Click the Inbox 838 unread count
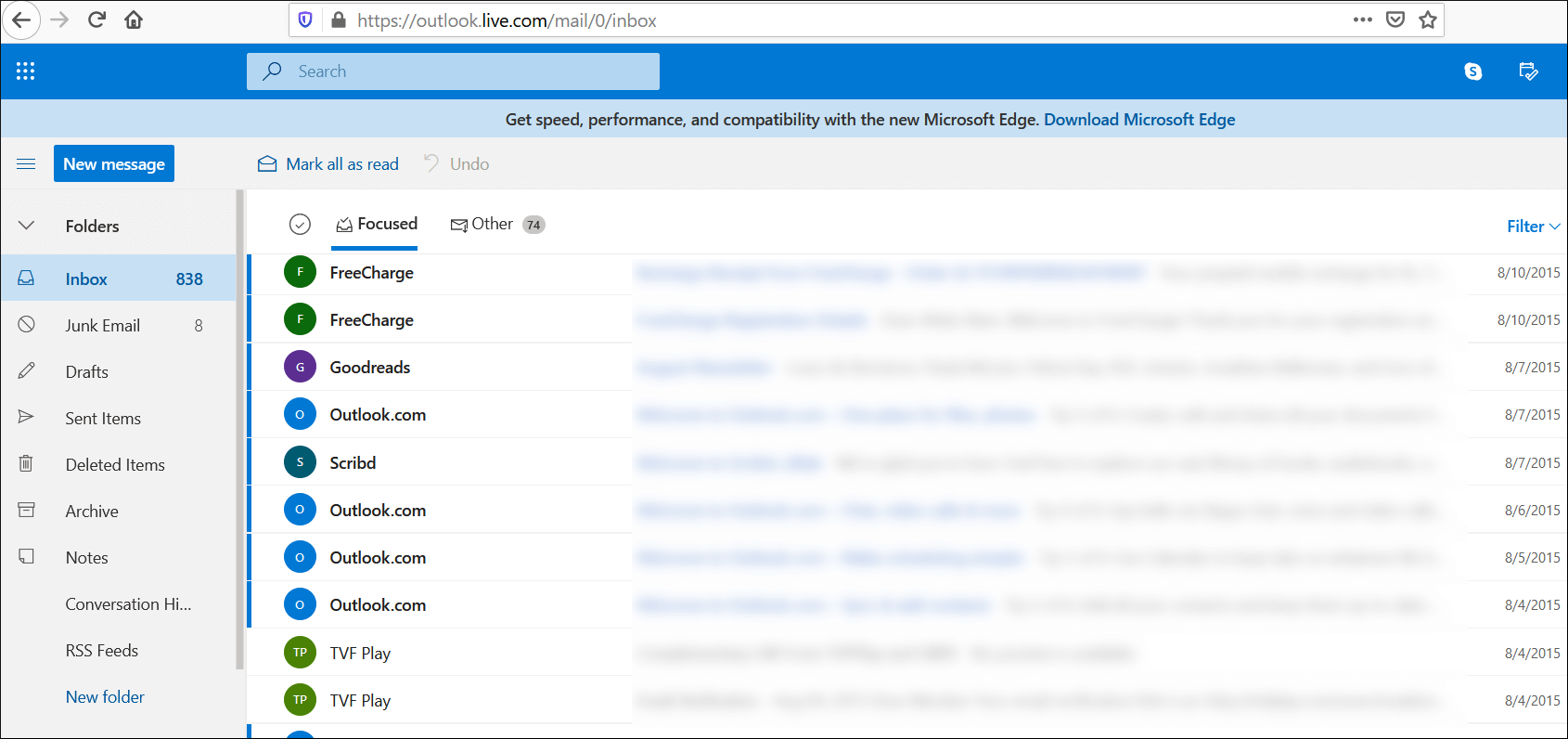The width and height of the screenshot is (1568, 739). [x=189, y=279]
